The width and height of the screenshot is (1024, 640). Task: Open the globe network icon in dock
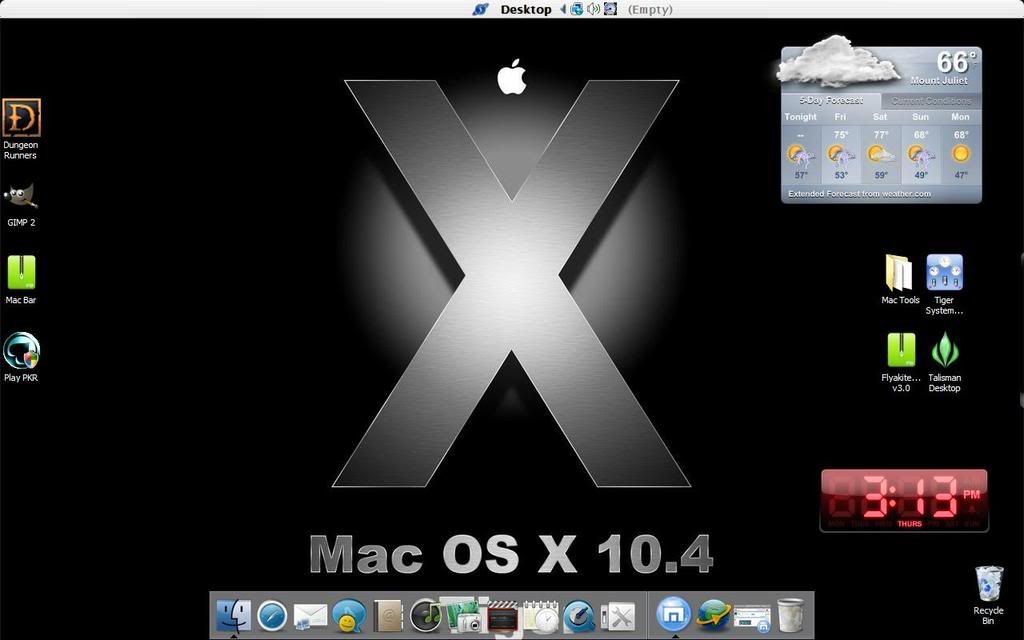pos(713,615)
